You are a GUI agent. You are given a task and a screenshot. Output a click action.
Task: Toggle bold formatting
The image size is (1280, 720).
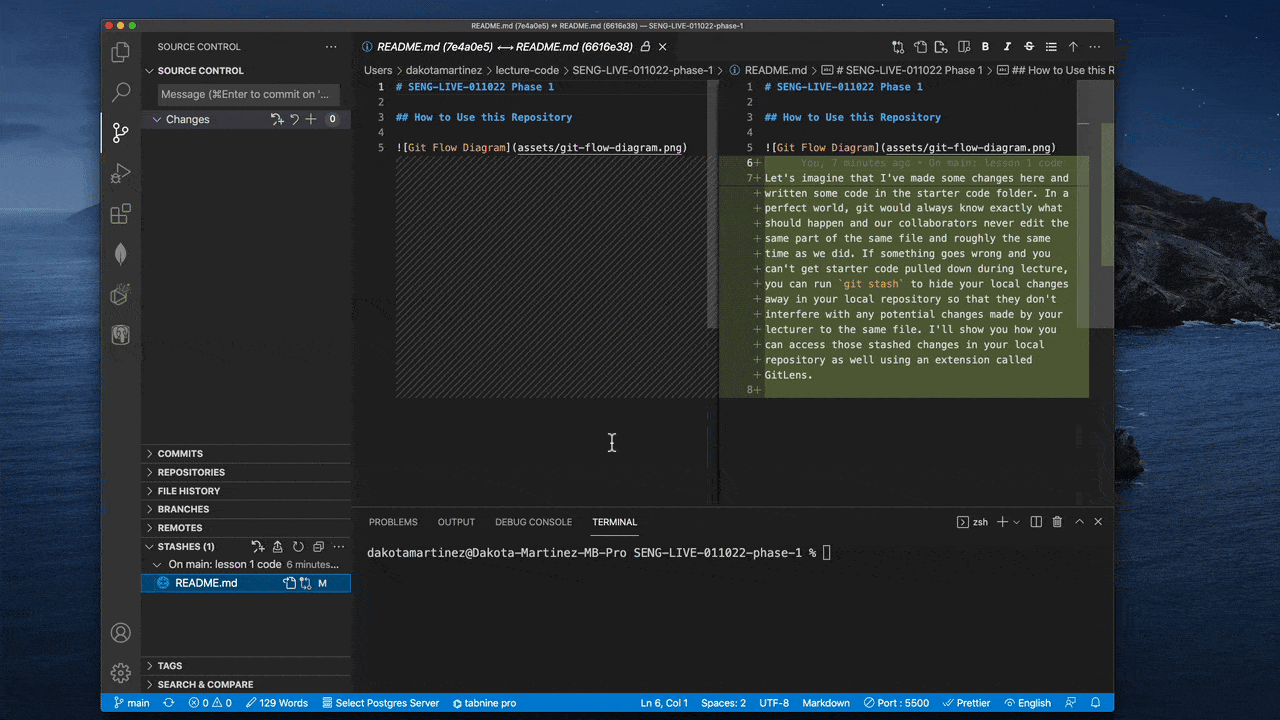tap(985, 47)
